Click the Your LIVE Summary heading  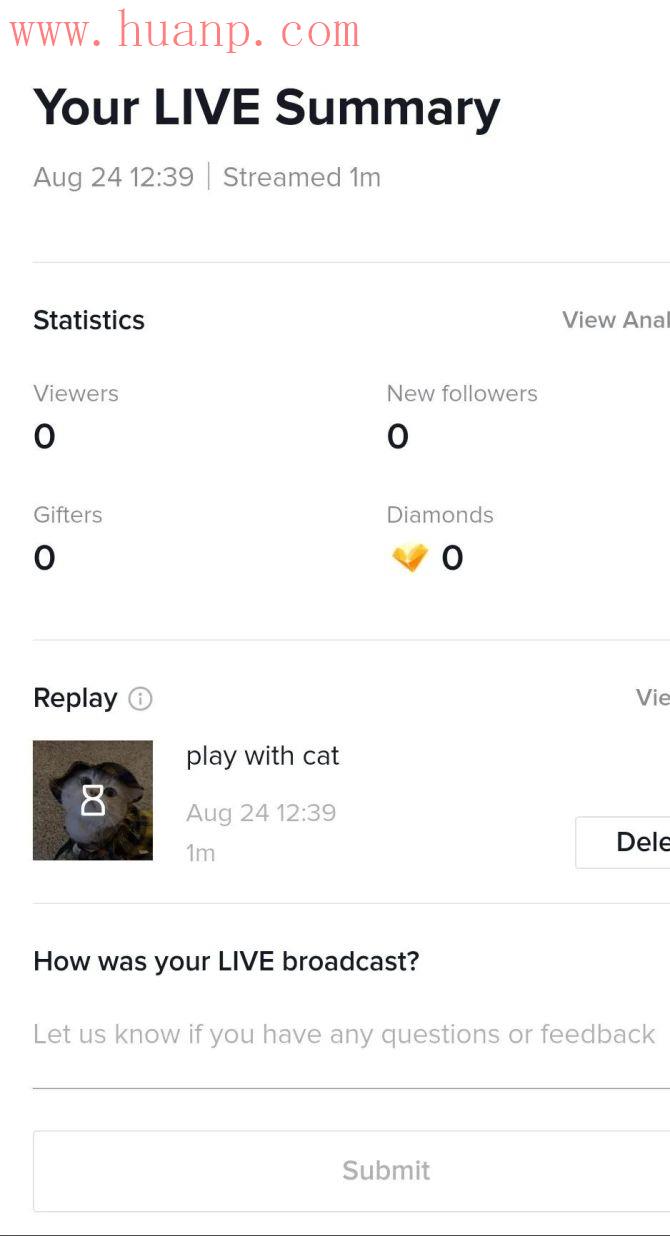267,108
